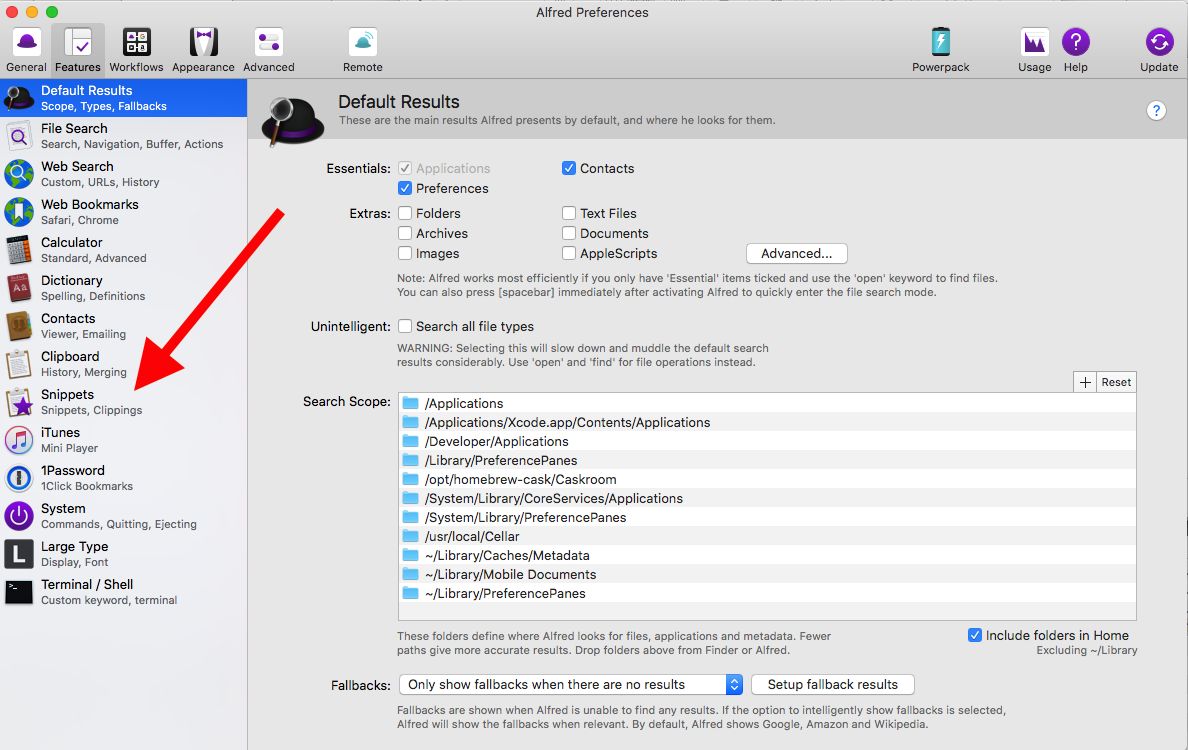Screen dimensions: 1188x750
Task: Select the Calculator icon in sidebar
Action: coord(19,250)
